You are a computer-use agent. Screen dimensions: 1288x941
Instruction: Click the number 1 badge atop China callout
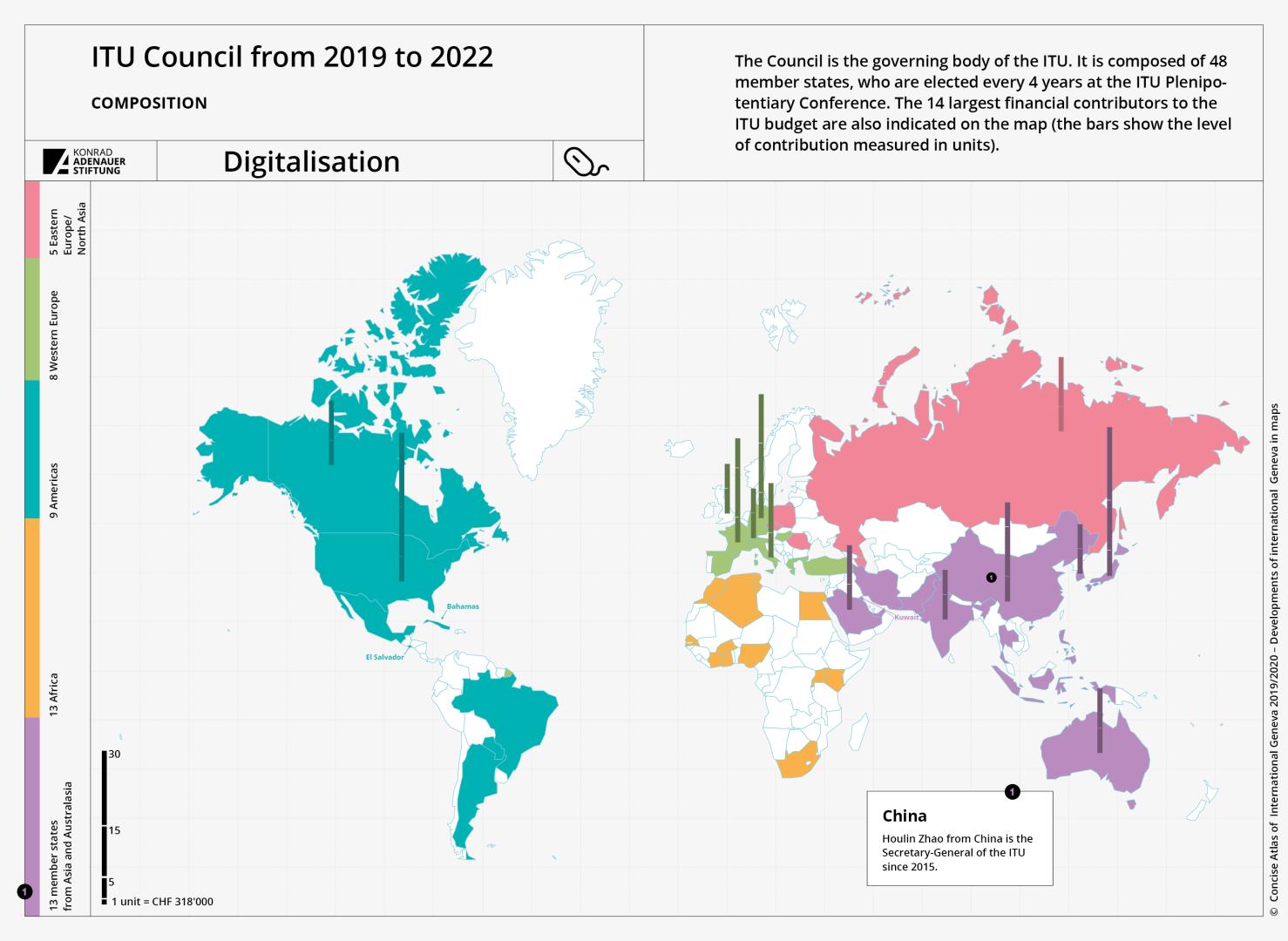[1012, 792]
